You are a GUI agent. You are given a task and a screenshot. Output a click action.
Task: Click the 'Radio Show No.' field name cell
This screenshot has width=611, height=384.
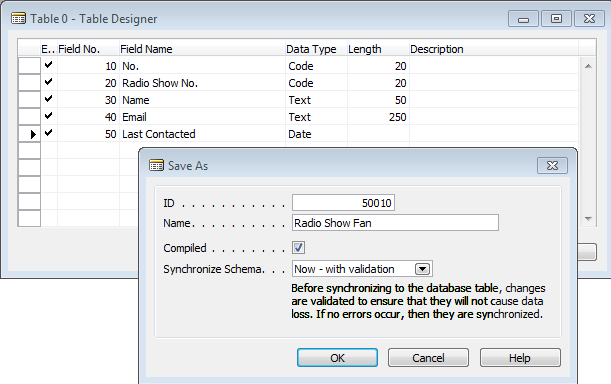click(202, 83)
